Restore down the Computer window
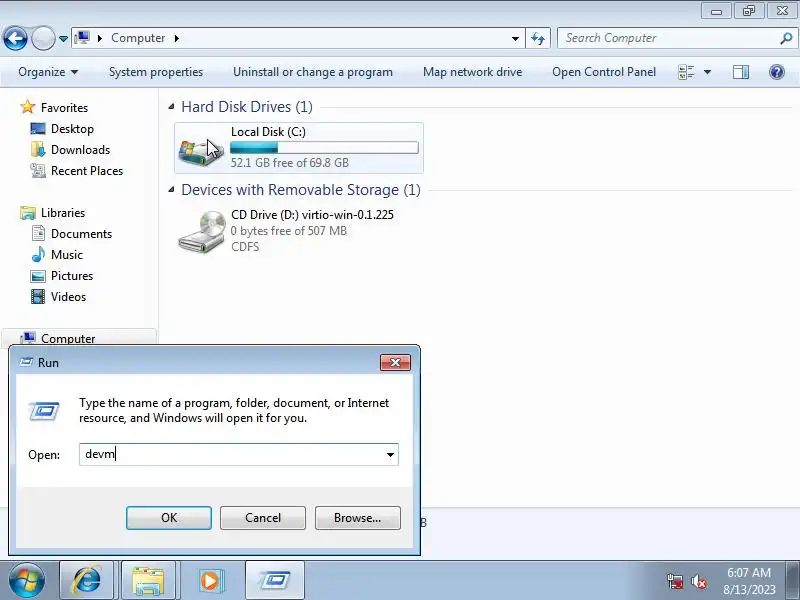Image resolution: width=800 pixels, height=600 pixels. (748, 11)
